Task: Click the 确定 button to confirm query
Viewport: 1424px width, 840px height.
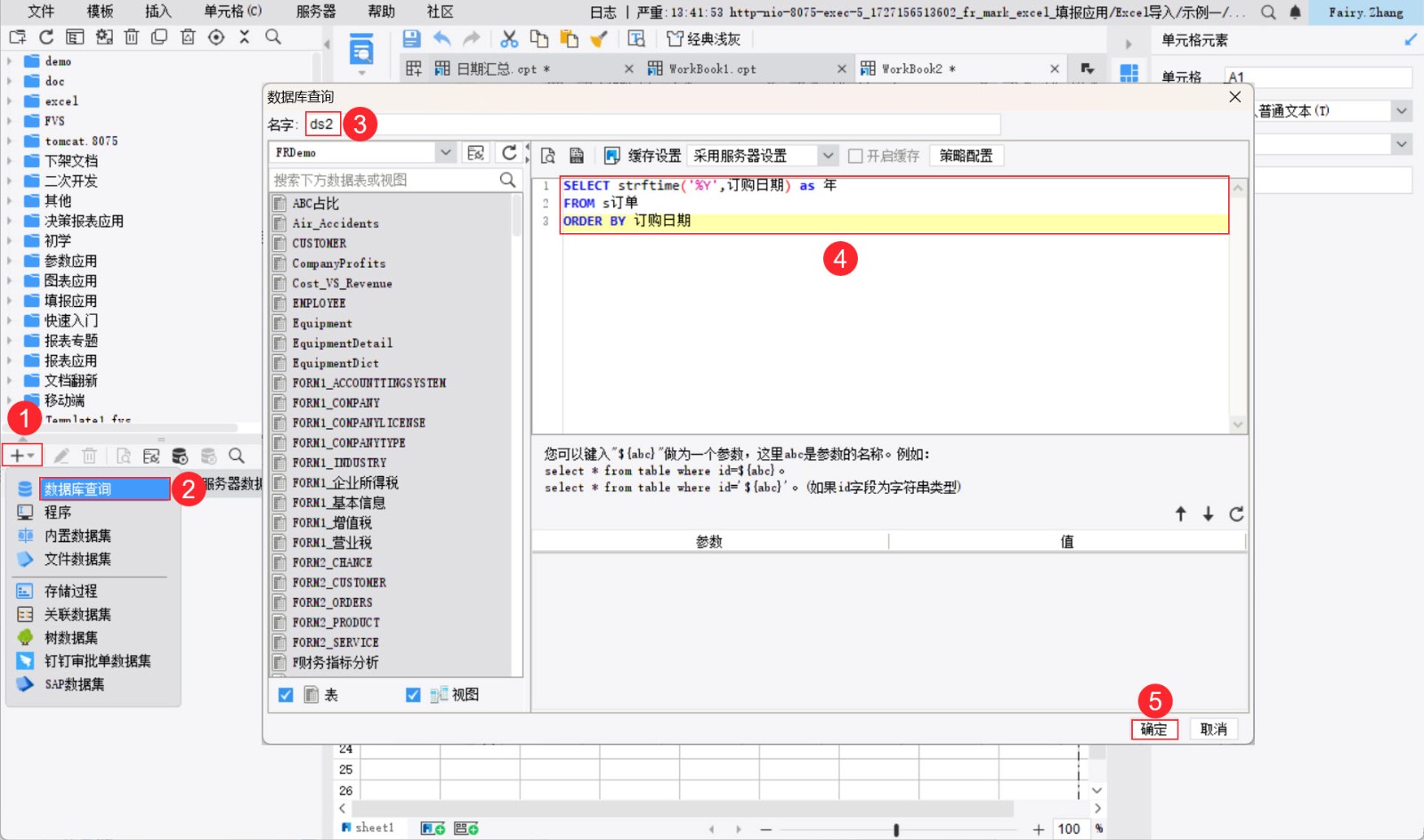Action: [1153, 729]
